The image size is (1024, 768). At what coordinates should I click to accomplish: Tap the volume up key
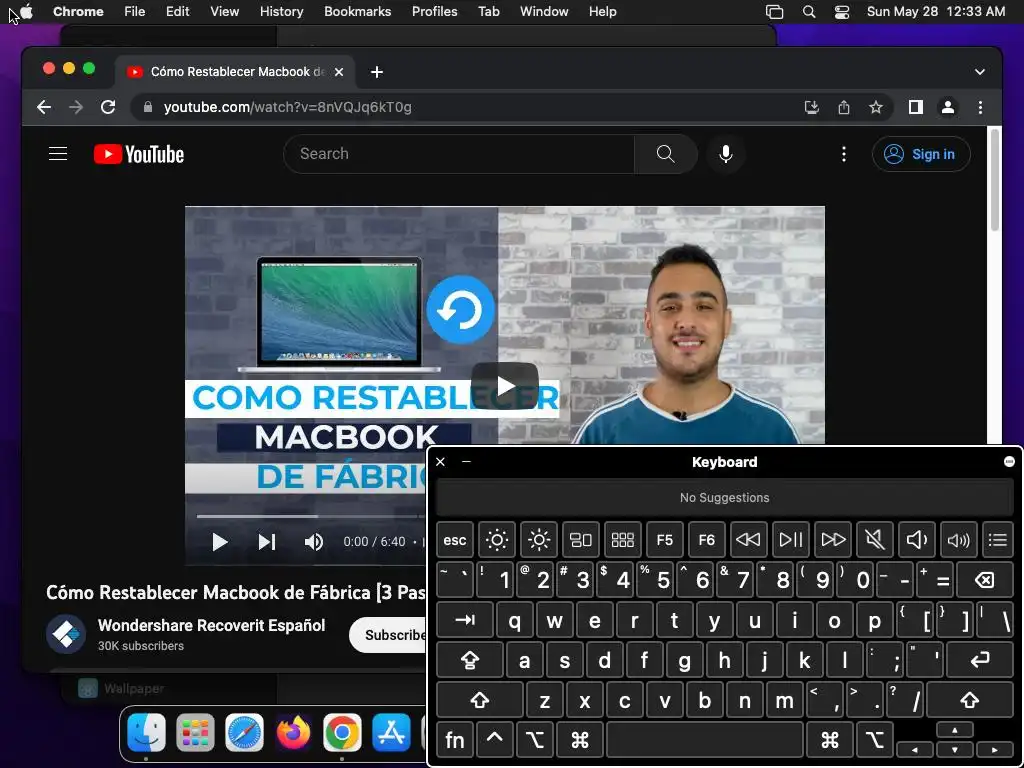959,540
